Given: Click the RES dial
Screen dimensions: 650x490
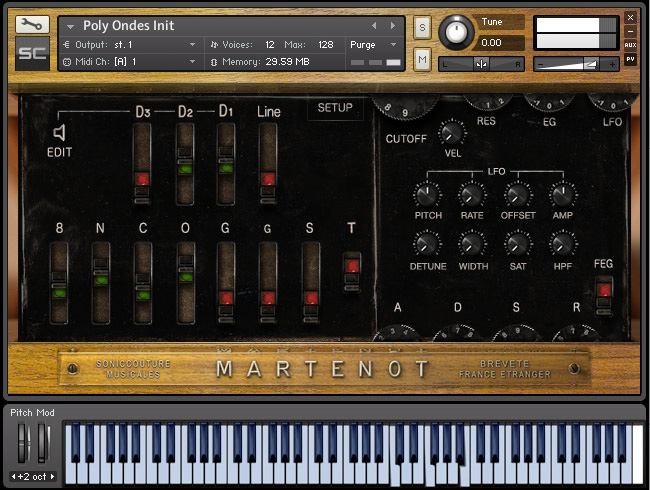Looking at the screenshot, I should [488, 102].
